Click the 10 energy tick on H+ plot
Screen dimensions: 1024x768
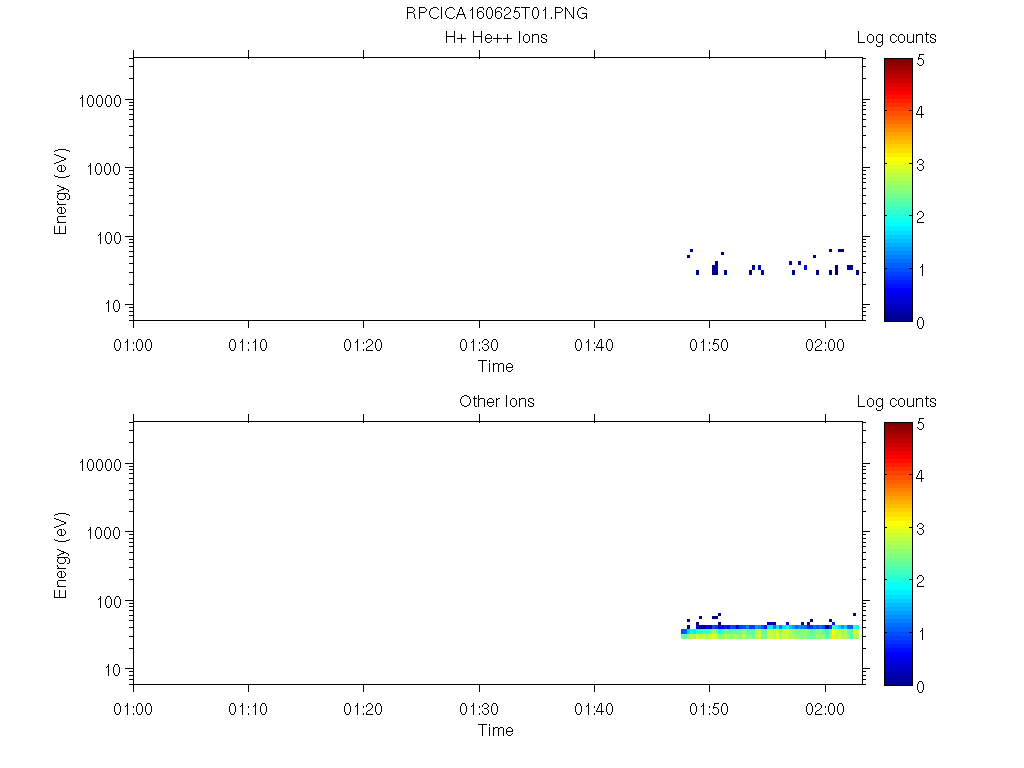[113, 306]
